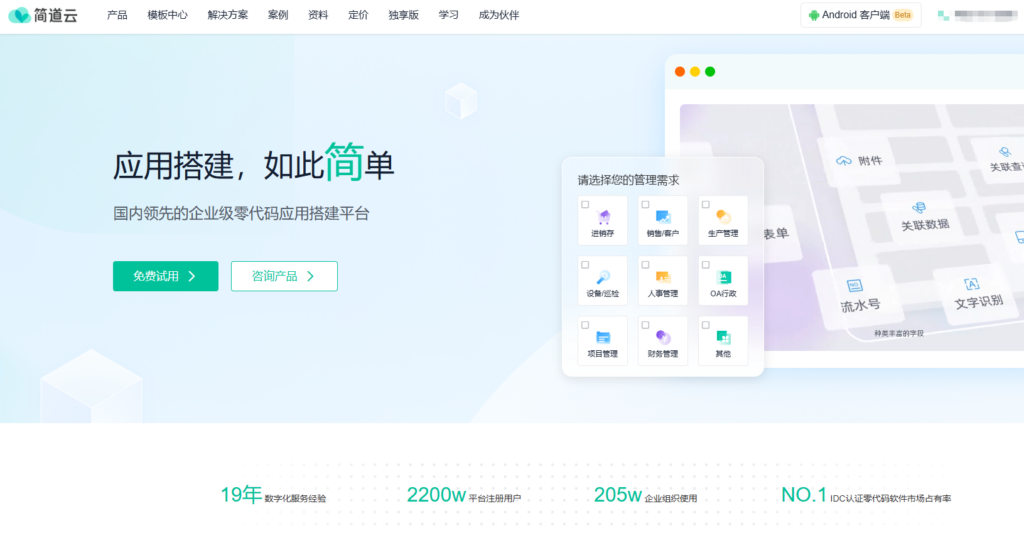The width and height of the screenshot is (1024, 543).
Task: Open the 模板中心 menu item
Action: click(x=167, y=15)
